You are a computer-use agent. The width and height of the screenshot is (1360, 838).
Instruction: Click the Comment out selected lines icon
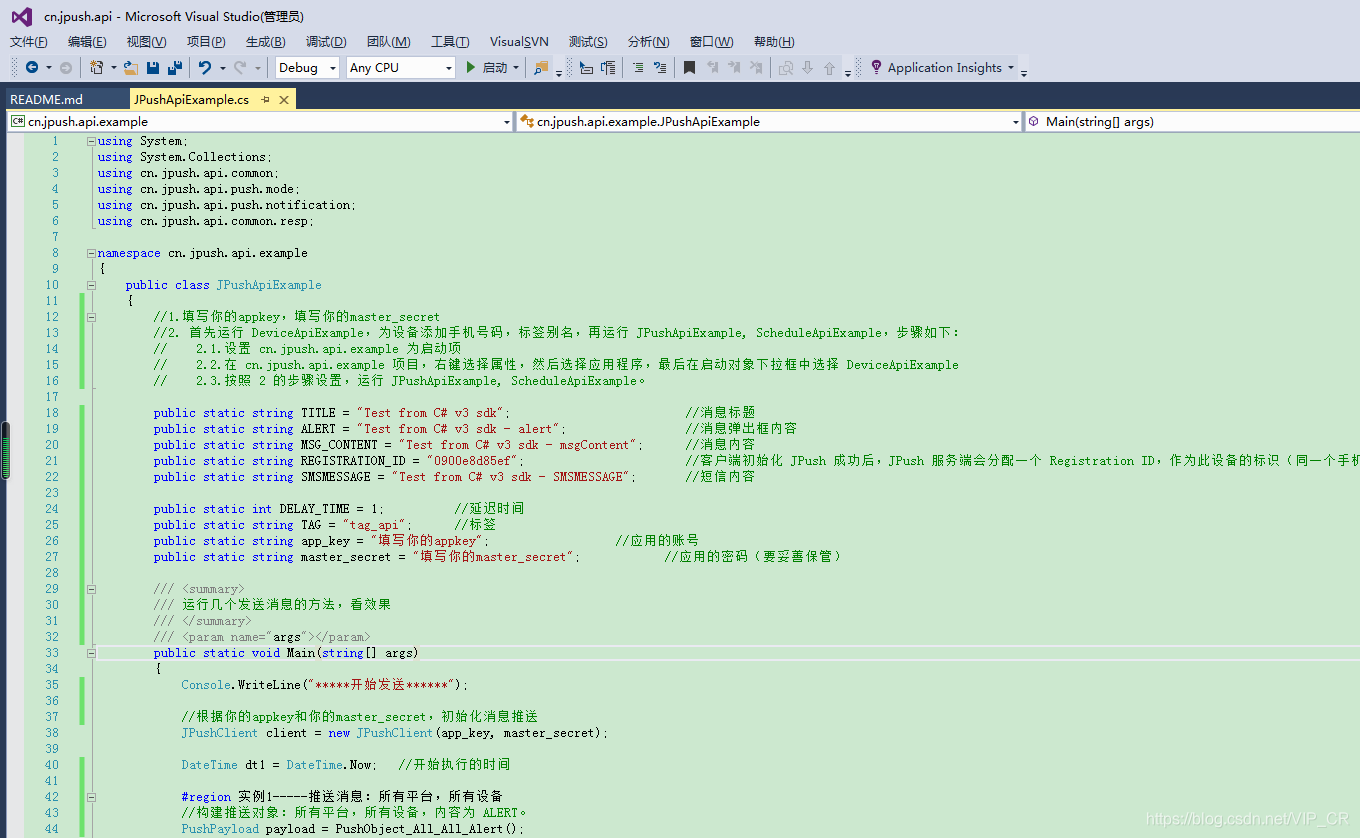point(638,67)
